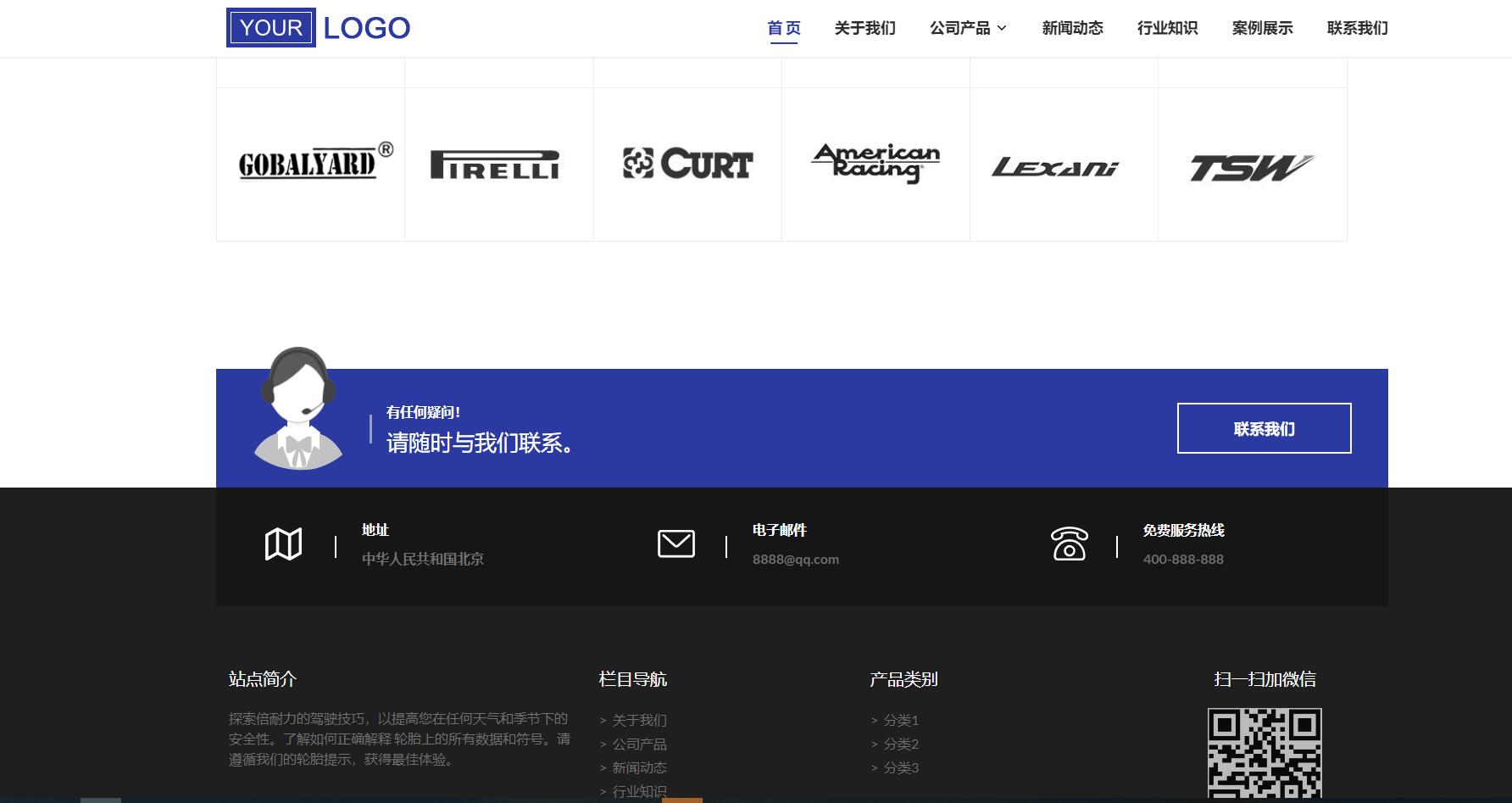Click the 有任何疑问! text

point(423,412)
